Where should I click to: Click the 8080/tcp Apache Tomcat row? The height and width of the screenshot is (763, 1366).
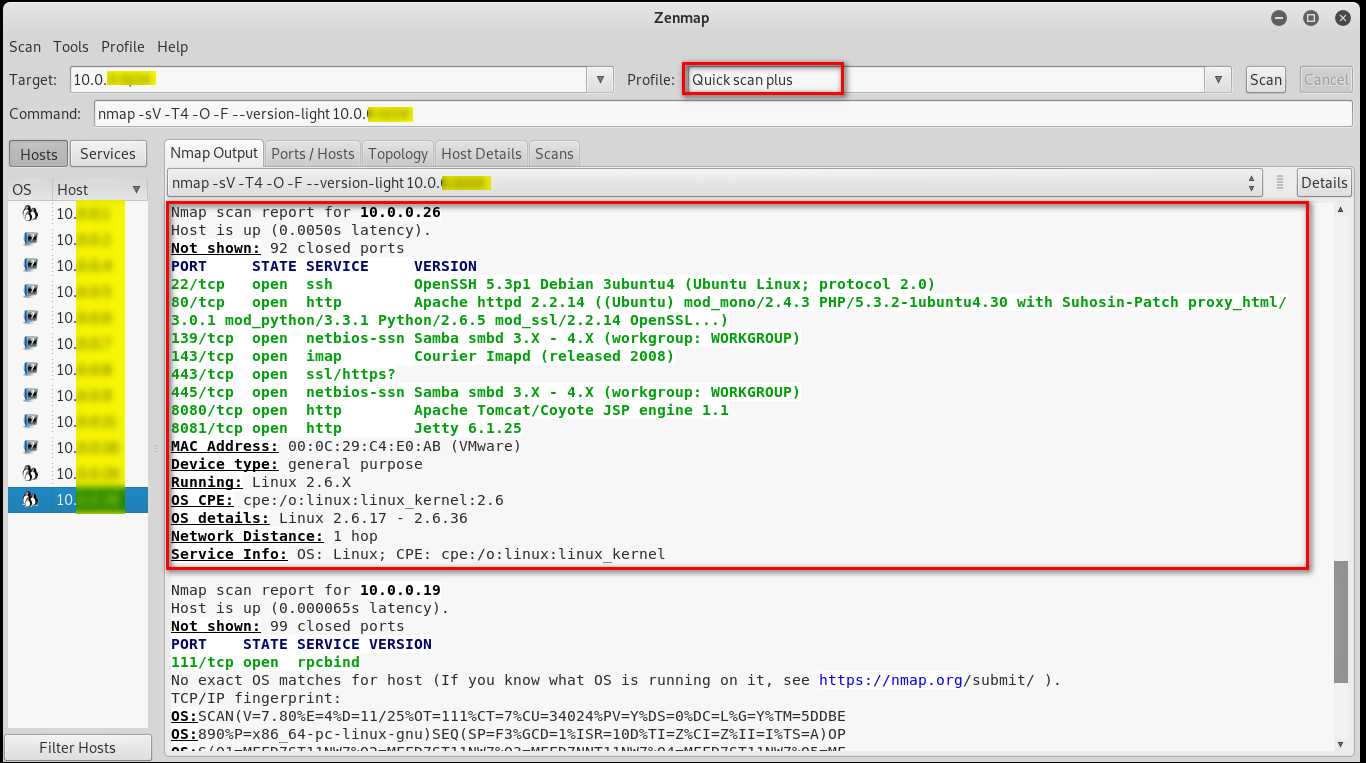[450, 410]
